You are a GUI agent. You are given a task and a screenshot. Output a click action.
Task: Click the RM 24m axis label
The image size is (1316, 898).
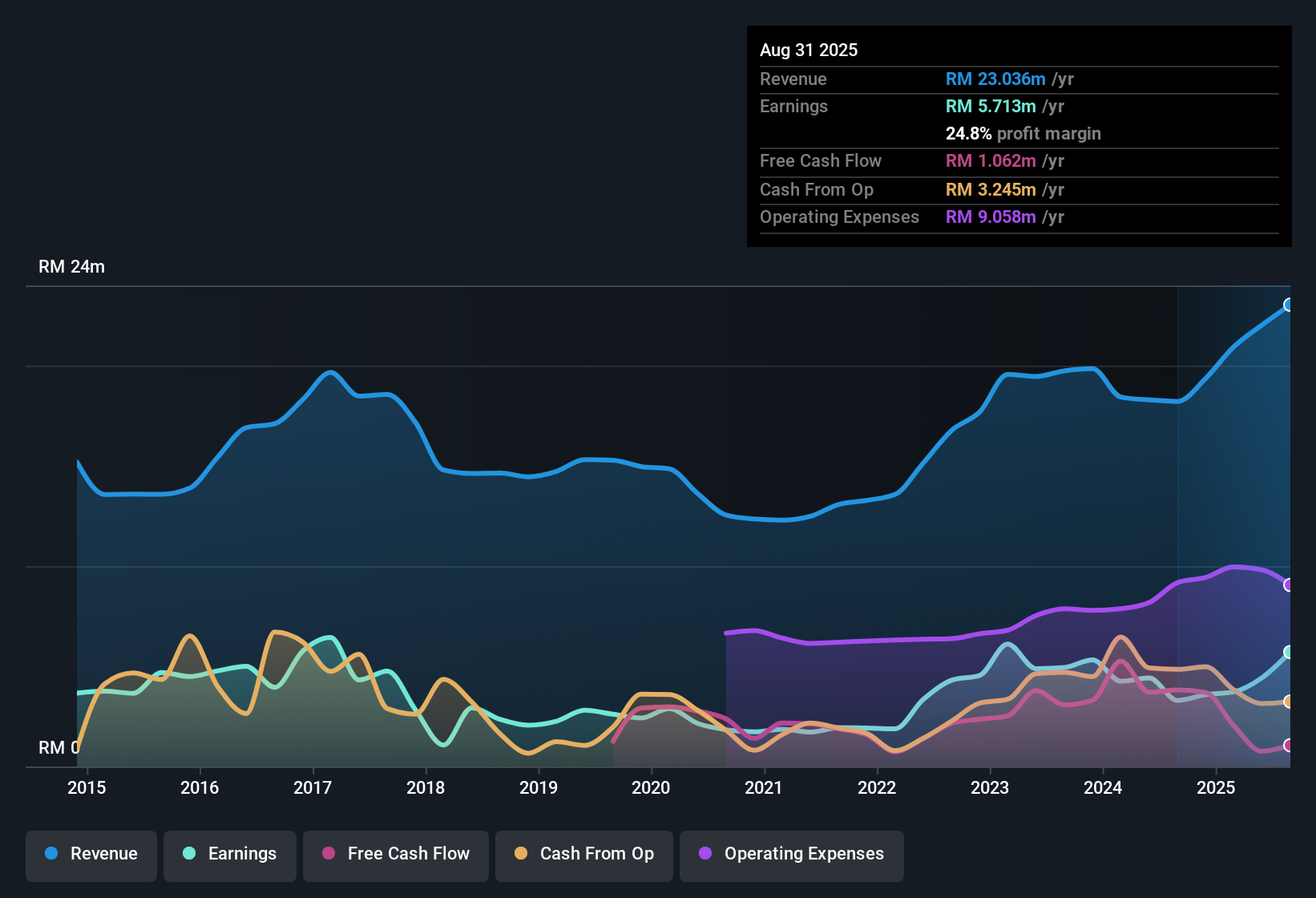coord(74,266)
